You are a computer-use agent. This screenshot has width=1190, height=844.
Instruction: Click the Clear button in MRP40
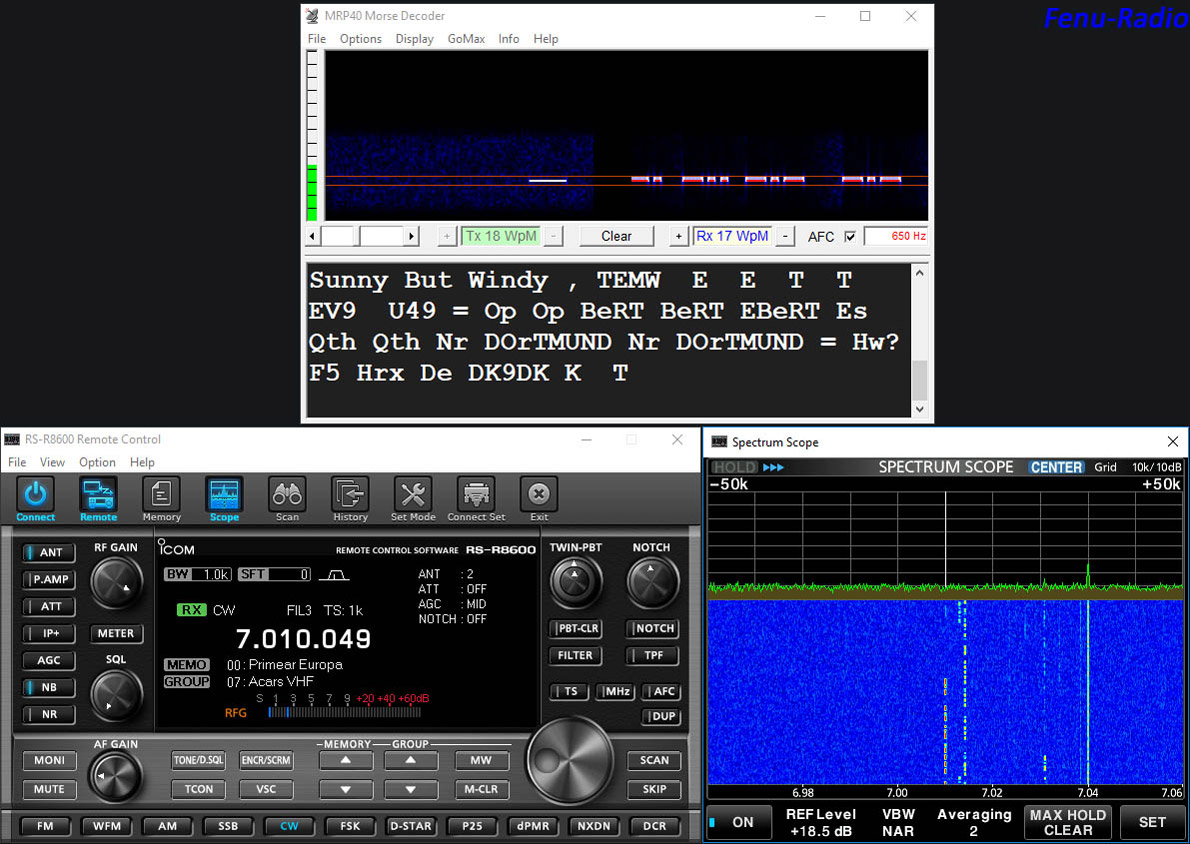point(616,235)
